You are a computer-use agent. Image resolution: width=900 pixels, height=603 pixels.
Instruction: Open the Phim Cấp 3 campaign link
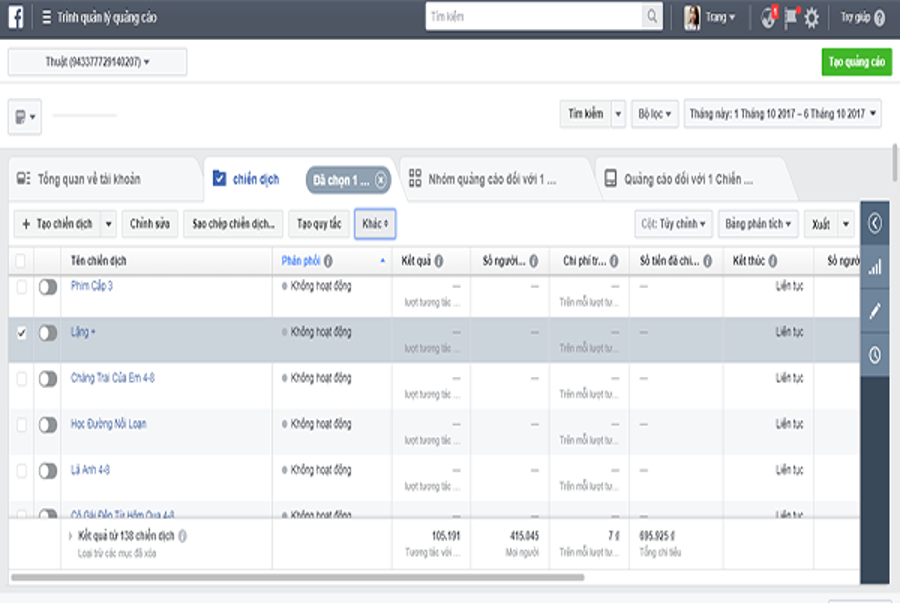click(92, 286)
